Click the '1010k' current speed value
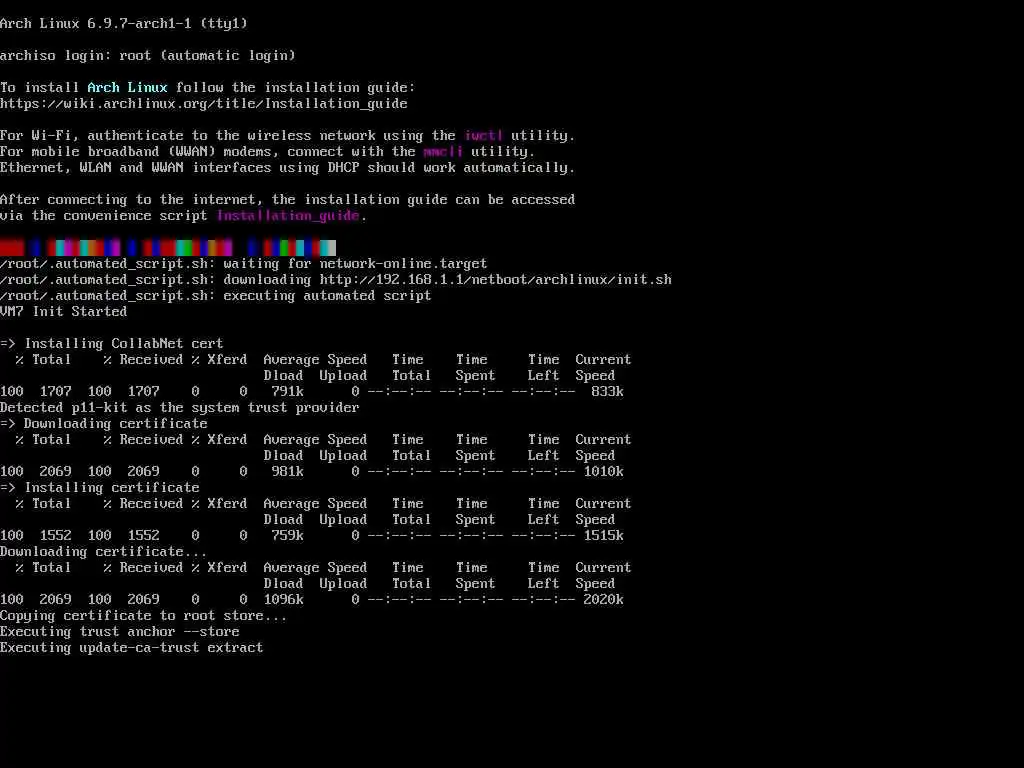1024x768 pixels. point(603,472)
